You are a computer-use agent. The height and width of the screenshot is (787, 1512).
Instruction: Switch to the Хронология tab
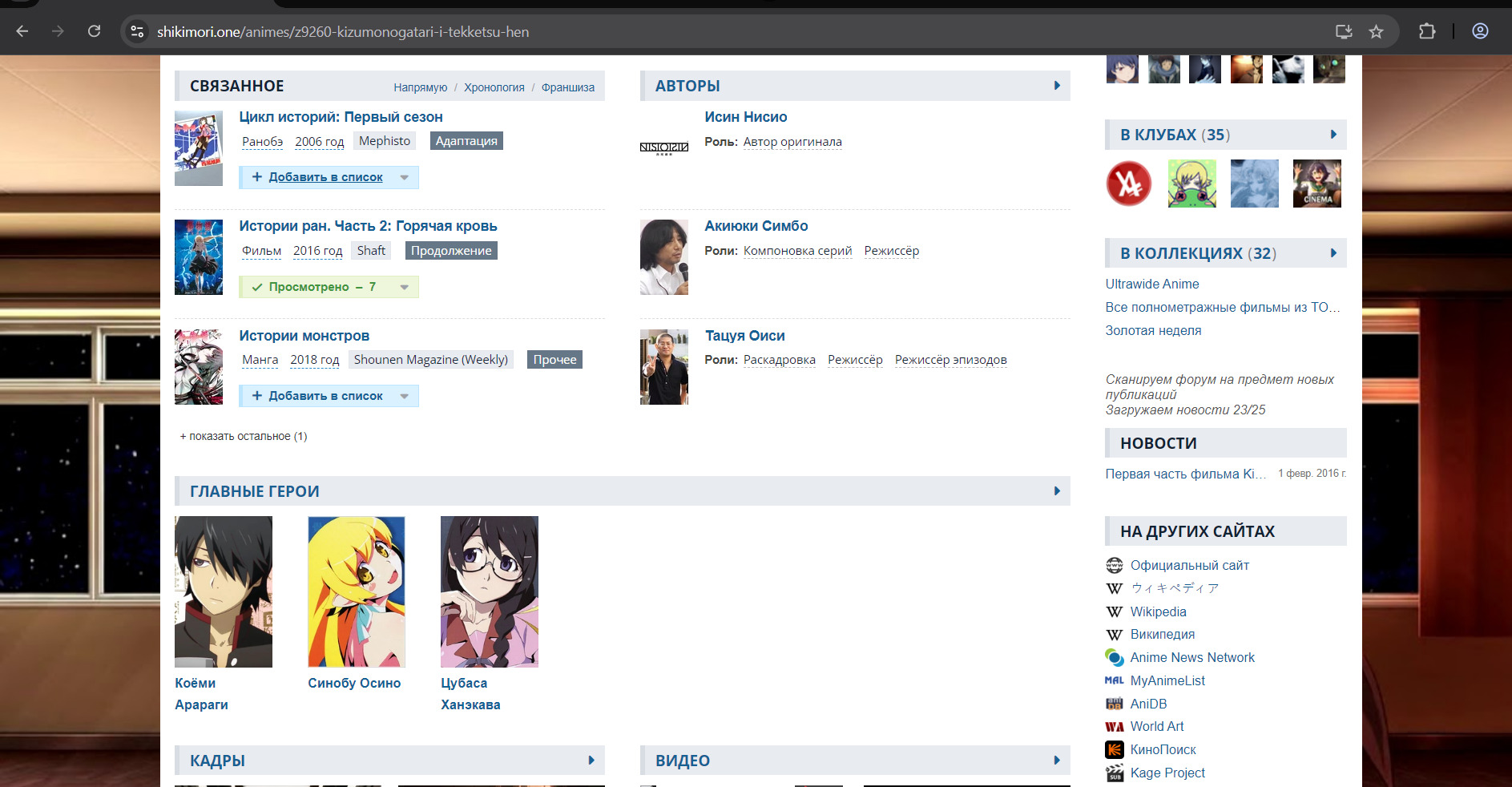pos(494,87)
